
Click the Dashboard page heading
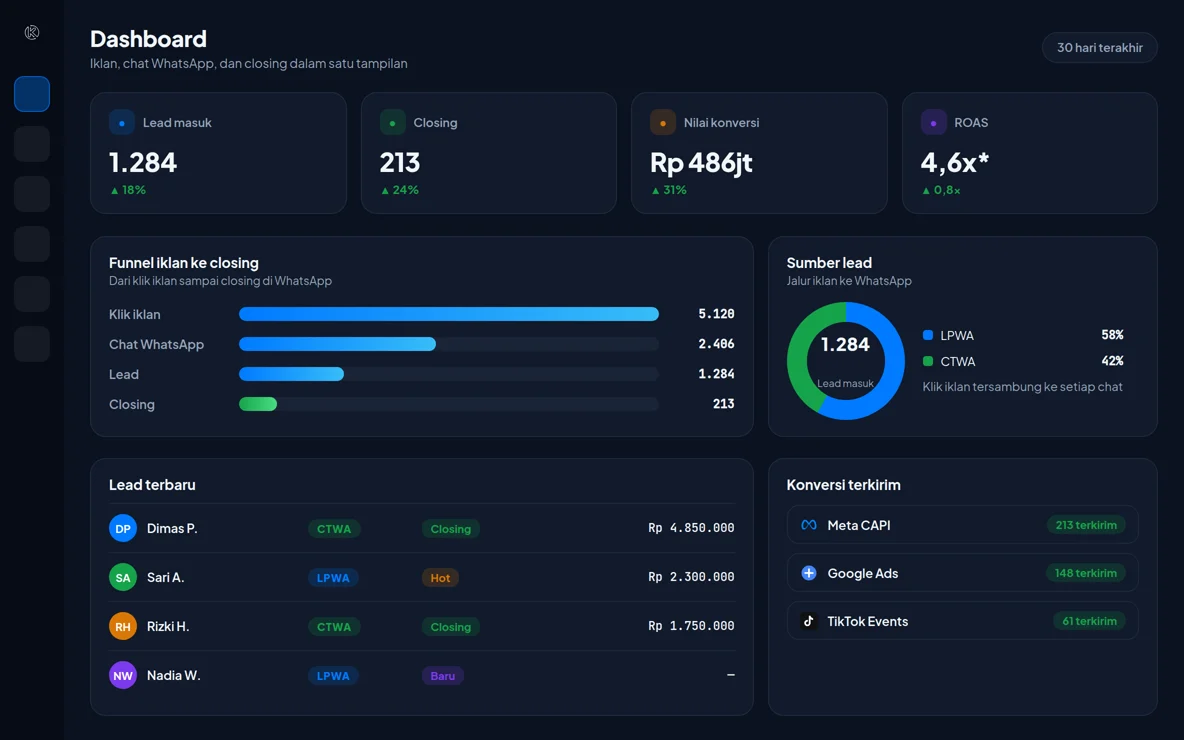(148, 39)
